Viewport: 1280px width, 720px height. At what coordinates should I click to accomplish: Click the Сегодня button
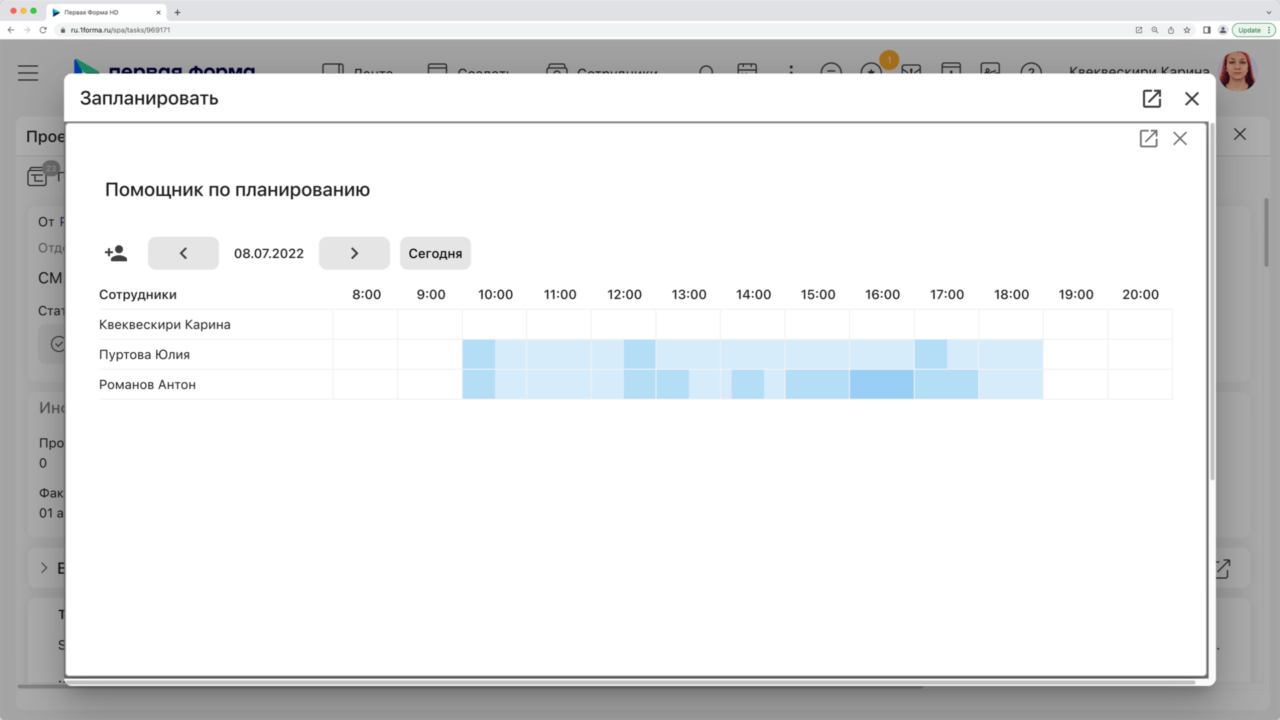[435, 253]
